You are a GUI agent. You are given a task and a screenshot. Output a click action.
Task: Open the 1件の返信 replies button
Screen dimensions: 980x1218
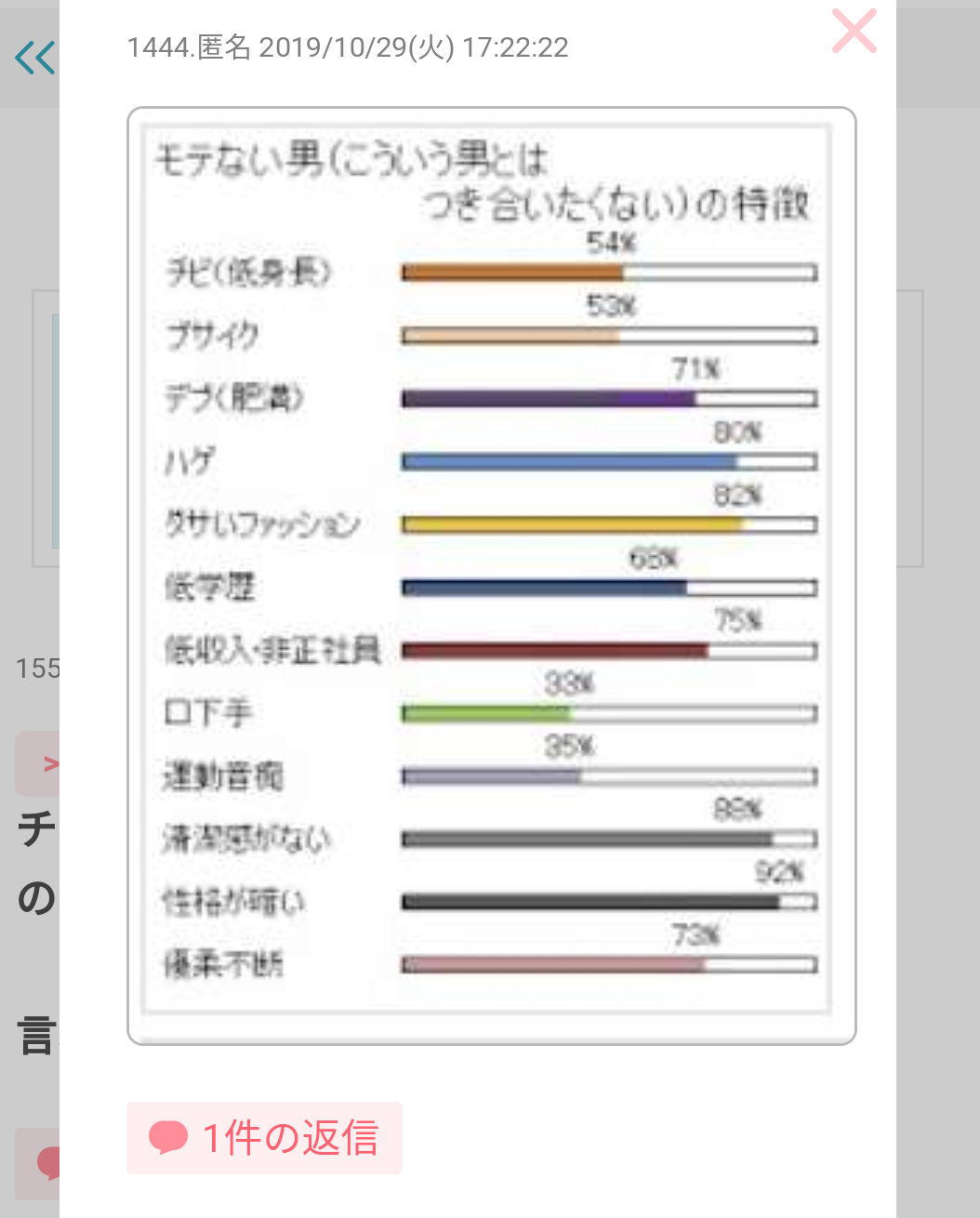(264, 1138)
